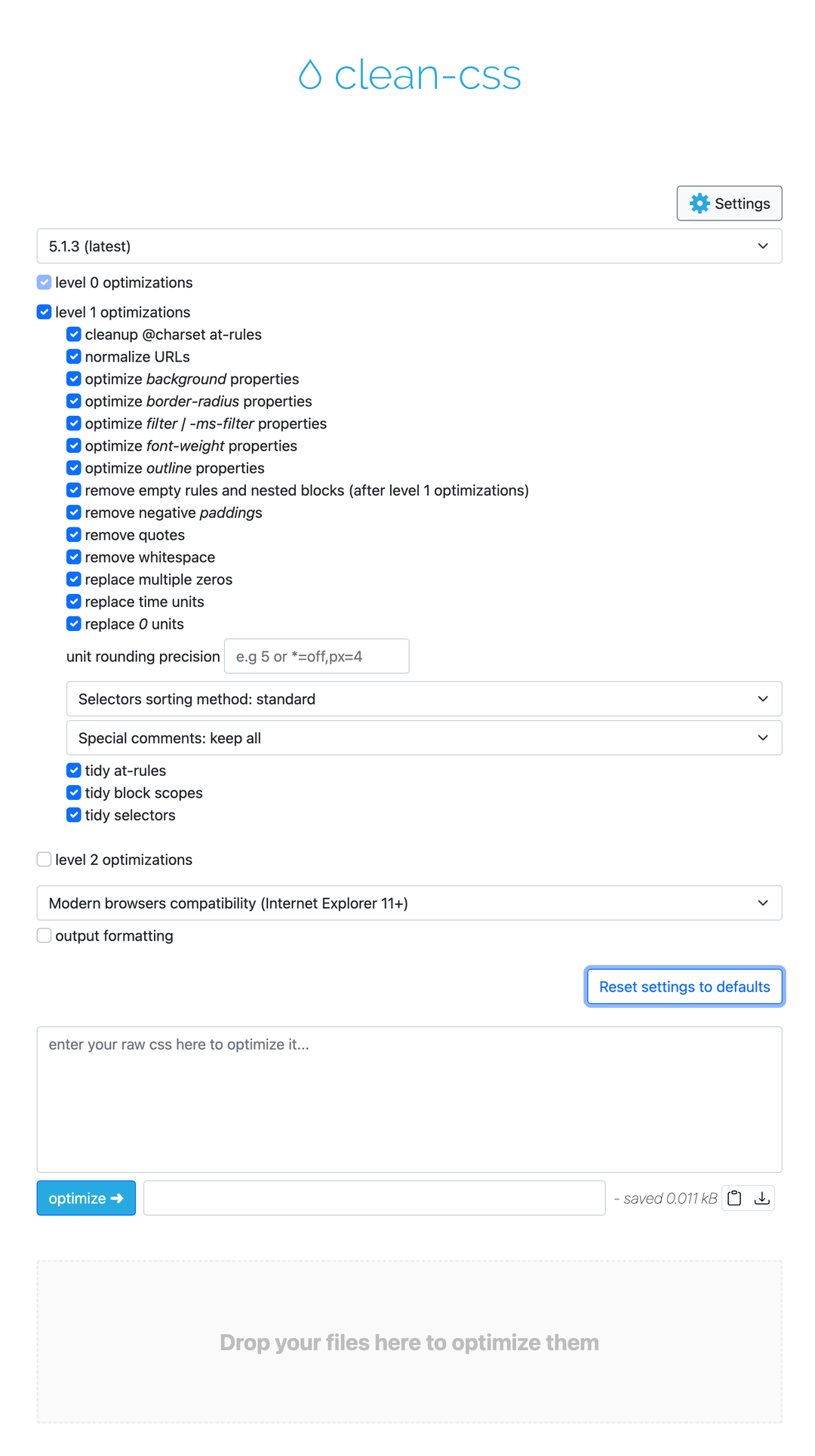The width and height of the screenshot is (815, 1456).
Task: Expand Selectors sorting method dropdown
Action: pos(424,699)
